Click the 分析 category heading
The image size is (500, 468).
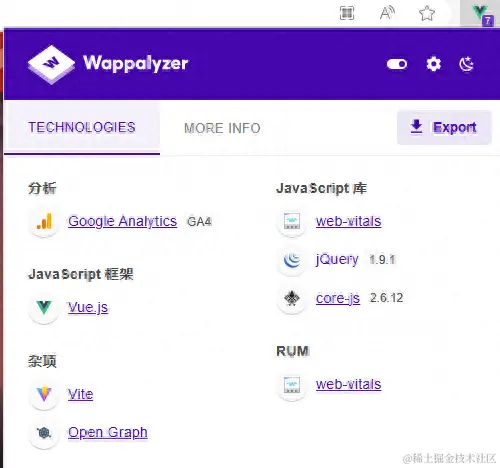tap(42, 188)
